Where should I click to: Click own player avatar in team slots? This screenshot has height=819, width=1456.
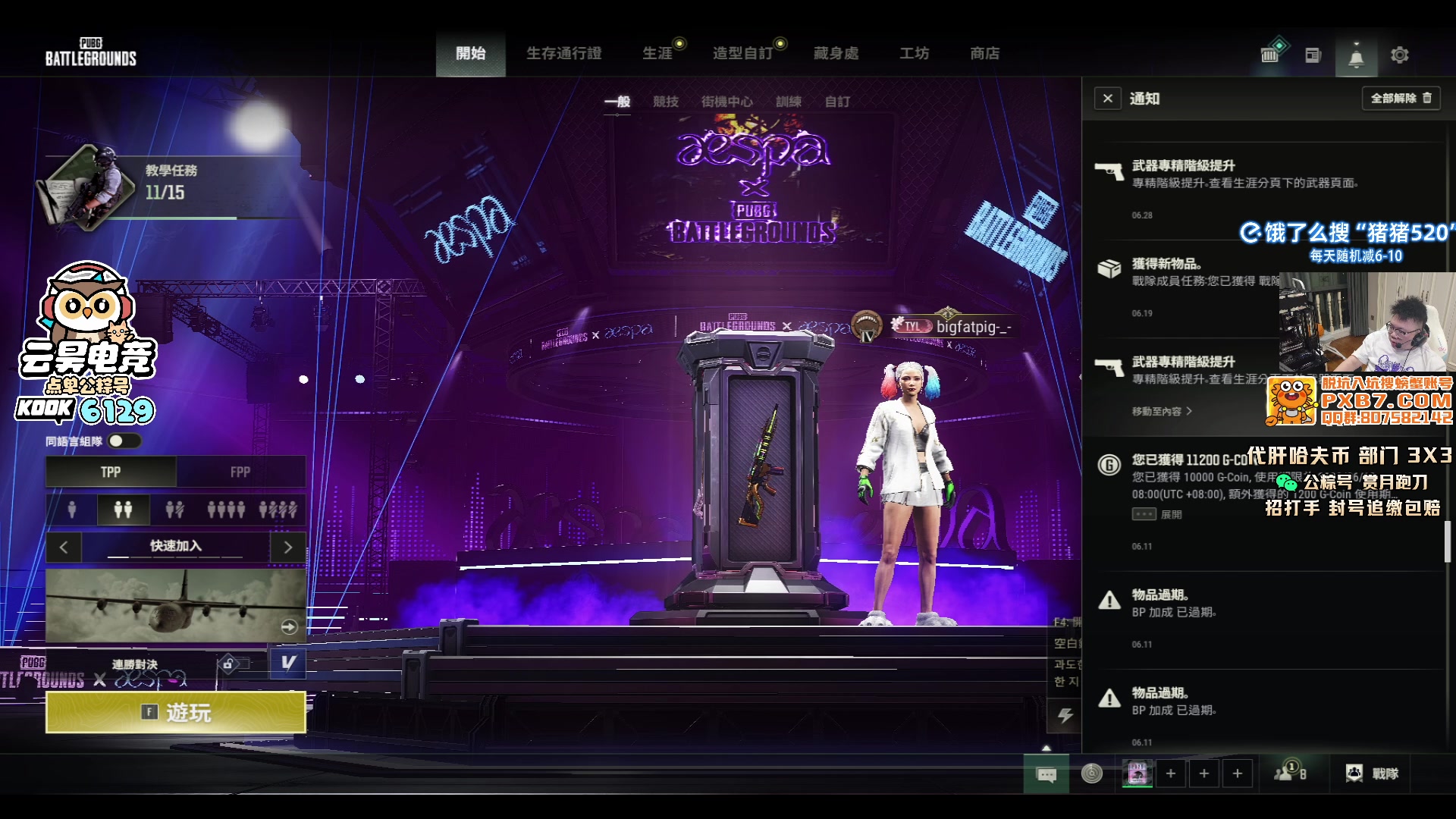(1137, 773)
